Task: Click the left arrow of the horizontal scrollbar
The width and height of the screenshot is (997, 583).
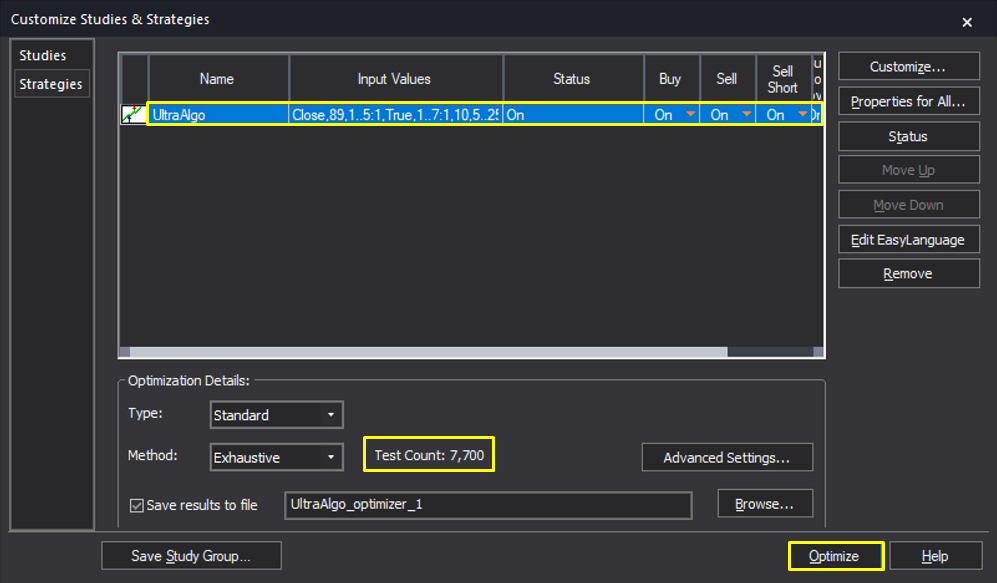Action: click(x=125, y=352)
